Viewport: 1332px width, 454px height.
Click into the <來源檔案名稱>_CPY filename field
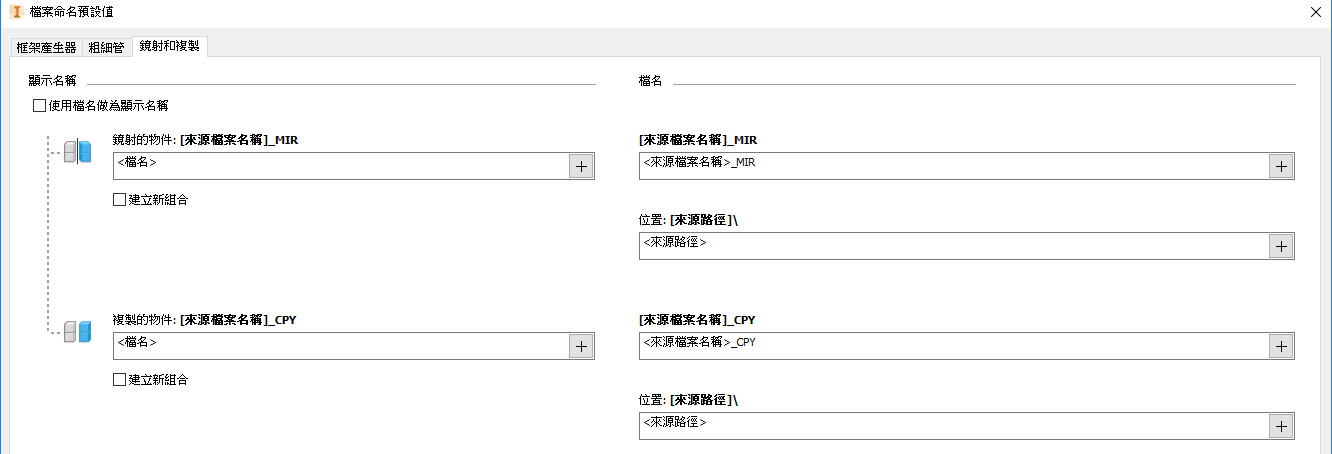point(950,346)
